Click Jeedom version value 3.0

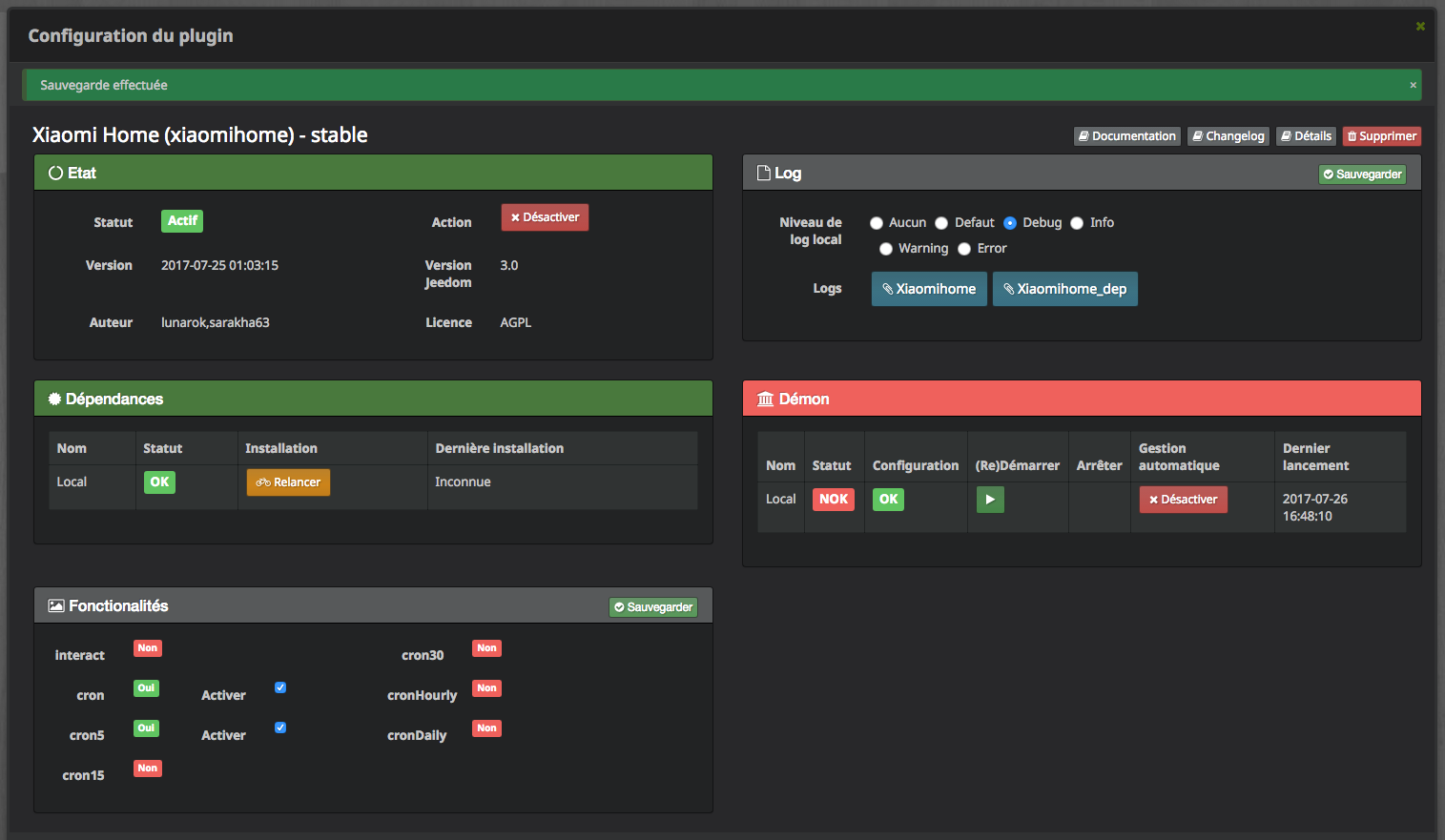tap(509, 266)
